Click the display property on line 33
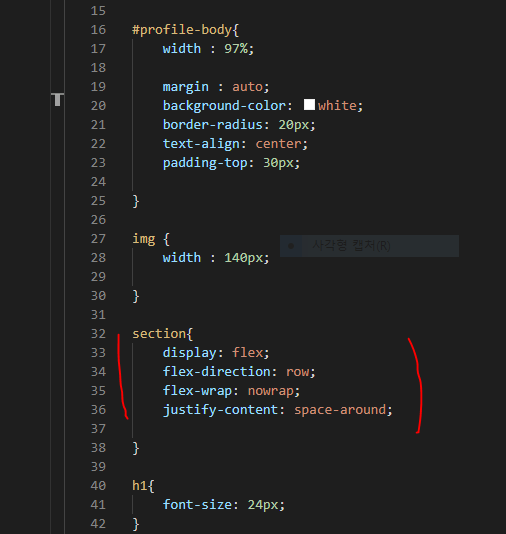This screenshot has width=506, height=534. tap(189, 353)
